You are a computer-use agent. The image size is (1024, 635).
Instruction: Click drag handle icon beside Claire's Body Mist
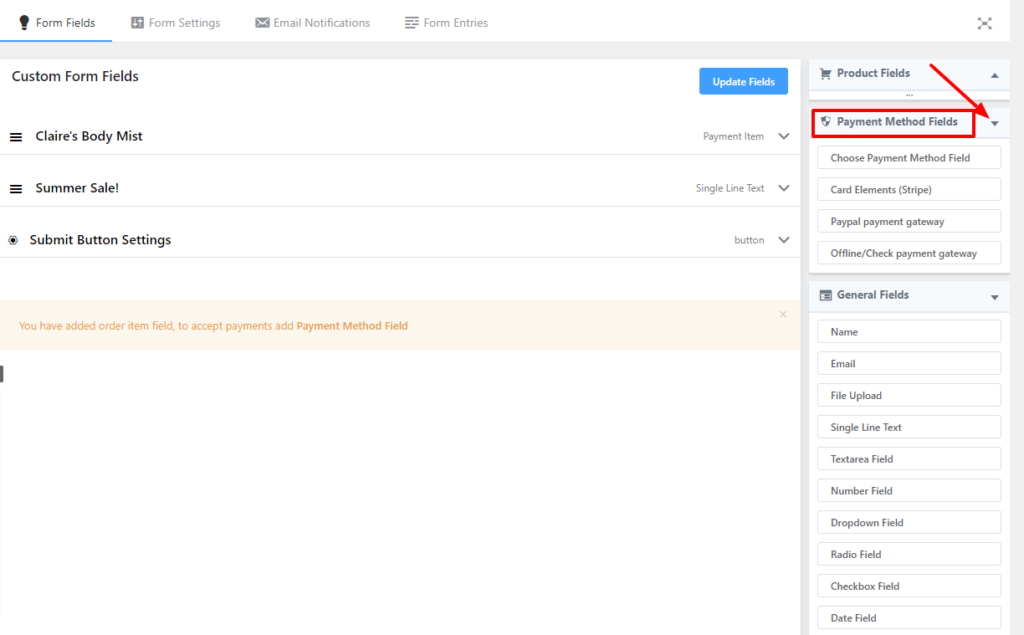(16, 137)
